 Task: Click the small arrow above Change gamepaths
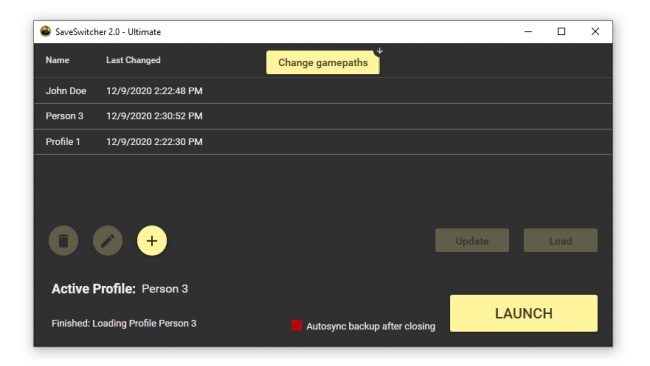click(379, 51)
